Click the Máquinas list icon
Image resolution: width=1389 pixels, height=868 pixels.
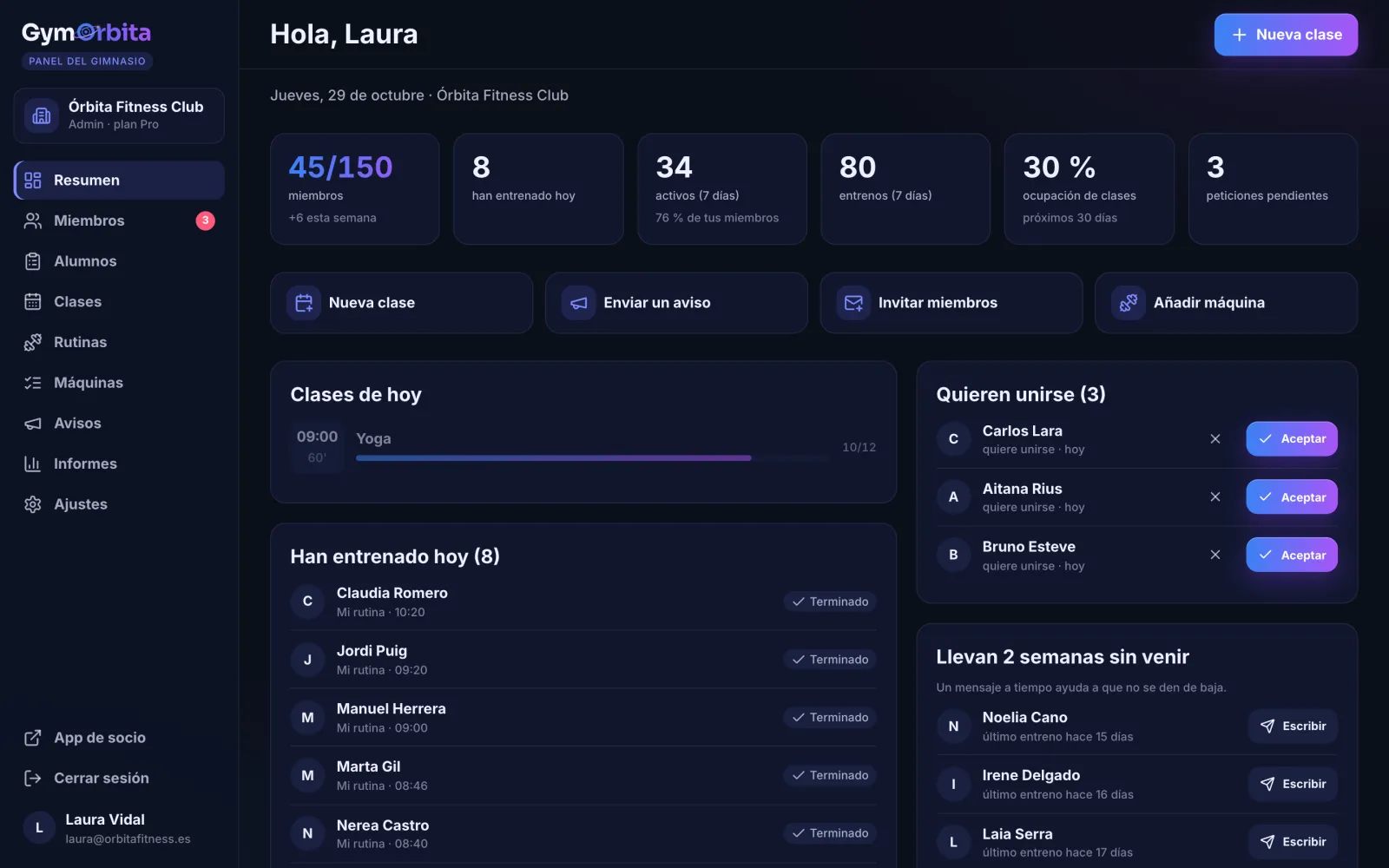click(33, 383)
